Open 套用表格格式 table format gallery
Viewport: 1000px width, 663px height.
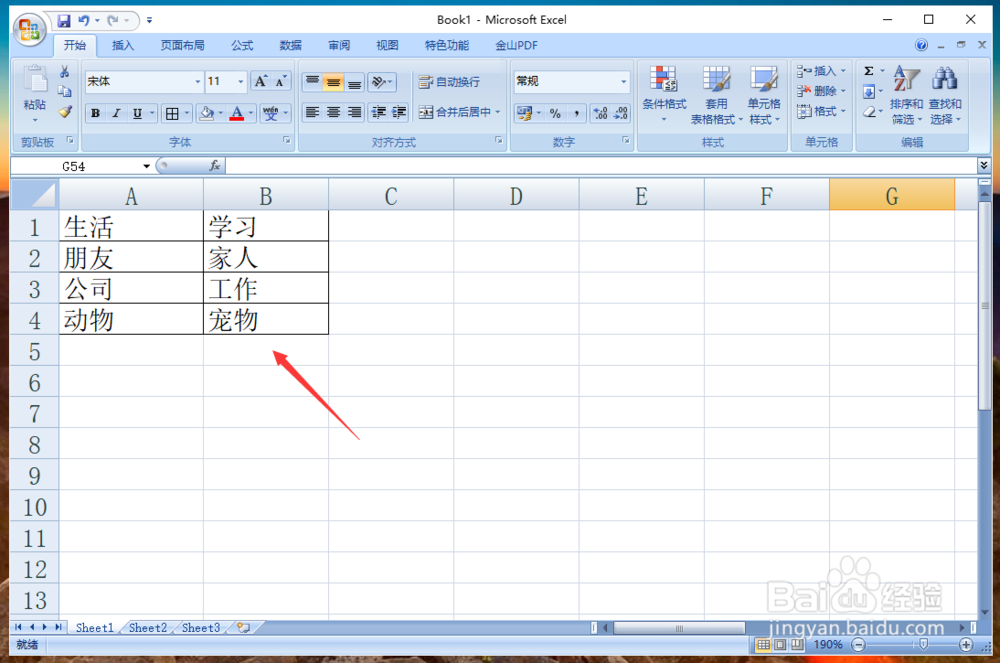716,94
